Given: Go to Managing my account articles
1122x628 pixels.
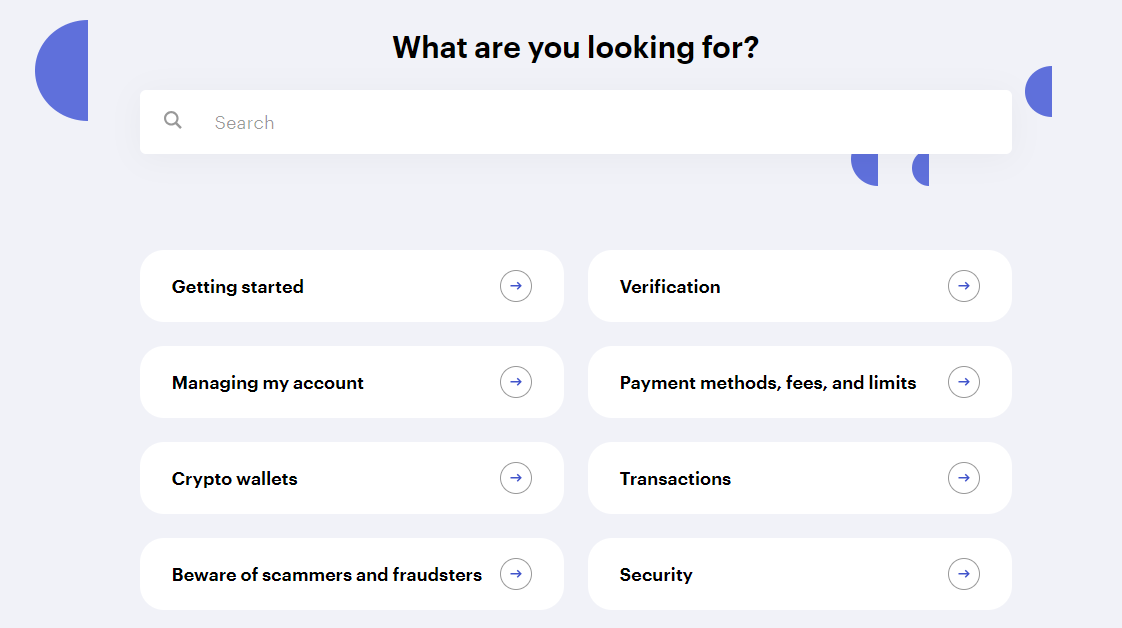Looking at the screenshot, I should [x=352, y=382].
